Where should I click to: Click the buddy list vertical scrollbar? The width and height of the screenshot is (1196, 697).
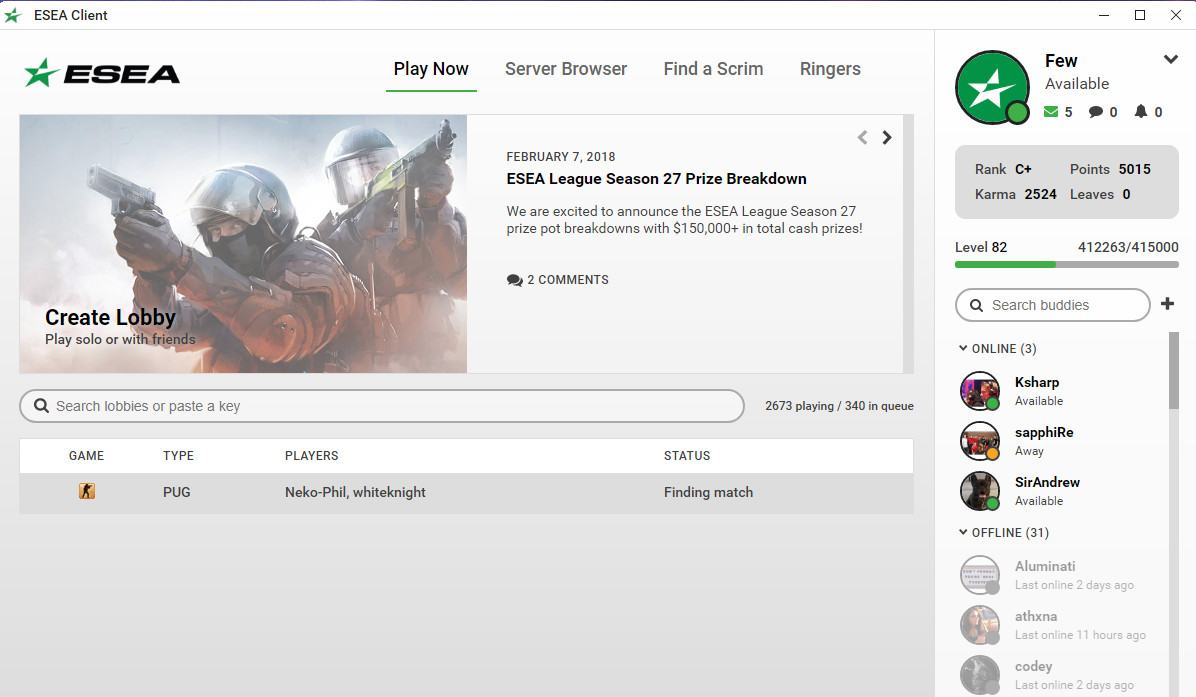pos(1174,370)
